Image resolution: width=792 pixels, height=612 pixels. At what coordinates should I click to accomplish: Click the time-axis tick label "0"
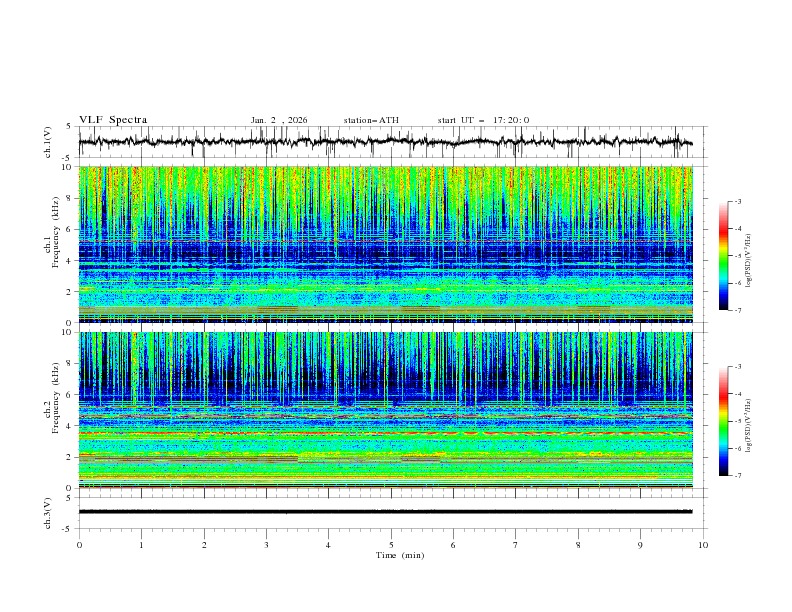click(79, 545)
